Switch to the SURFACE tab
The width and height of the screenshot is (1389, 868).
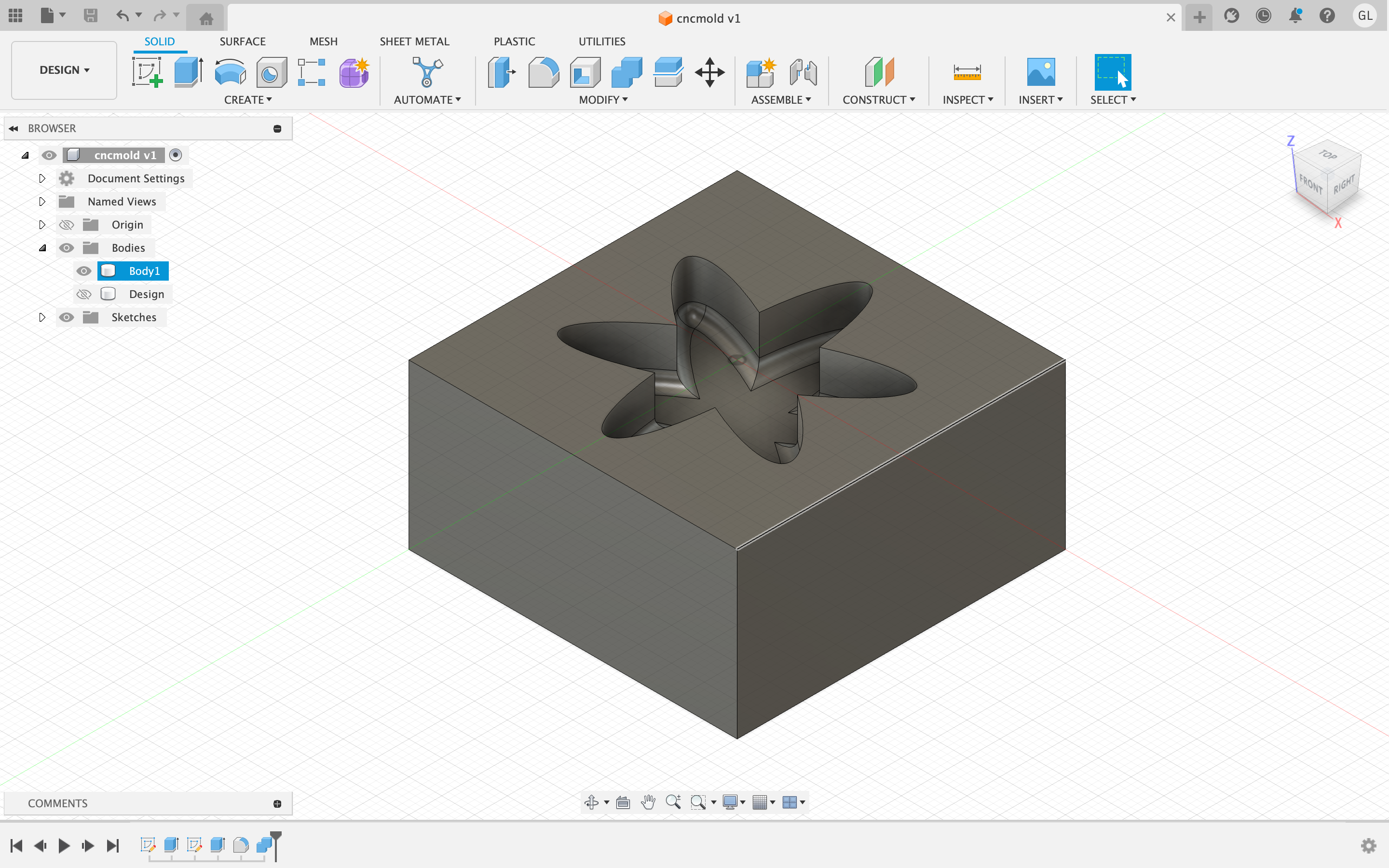pos(242,41)
